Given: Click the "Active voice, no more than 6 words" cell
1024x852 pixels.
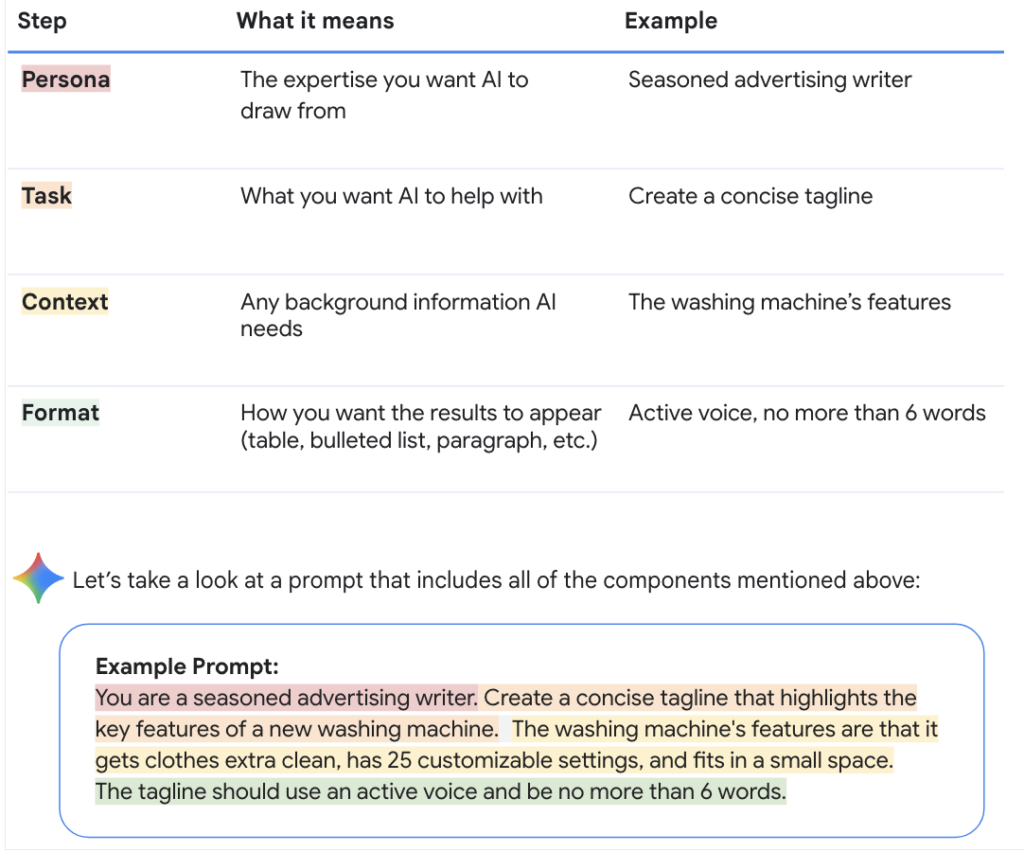Looking at the screenshot, I should point(806,413).
